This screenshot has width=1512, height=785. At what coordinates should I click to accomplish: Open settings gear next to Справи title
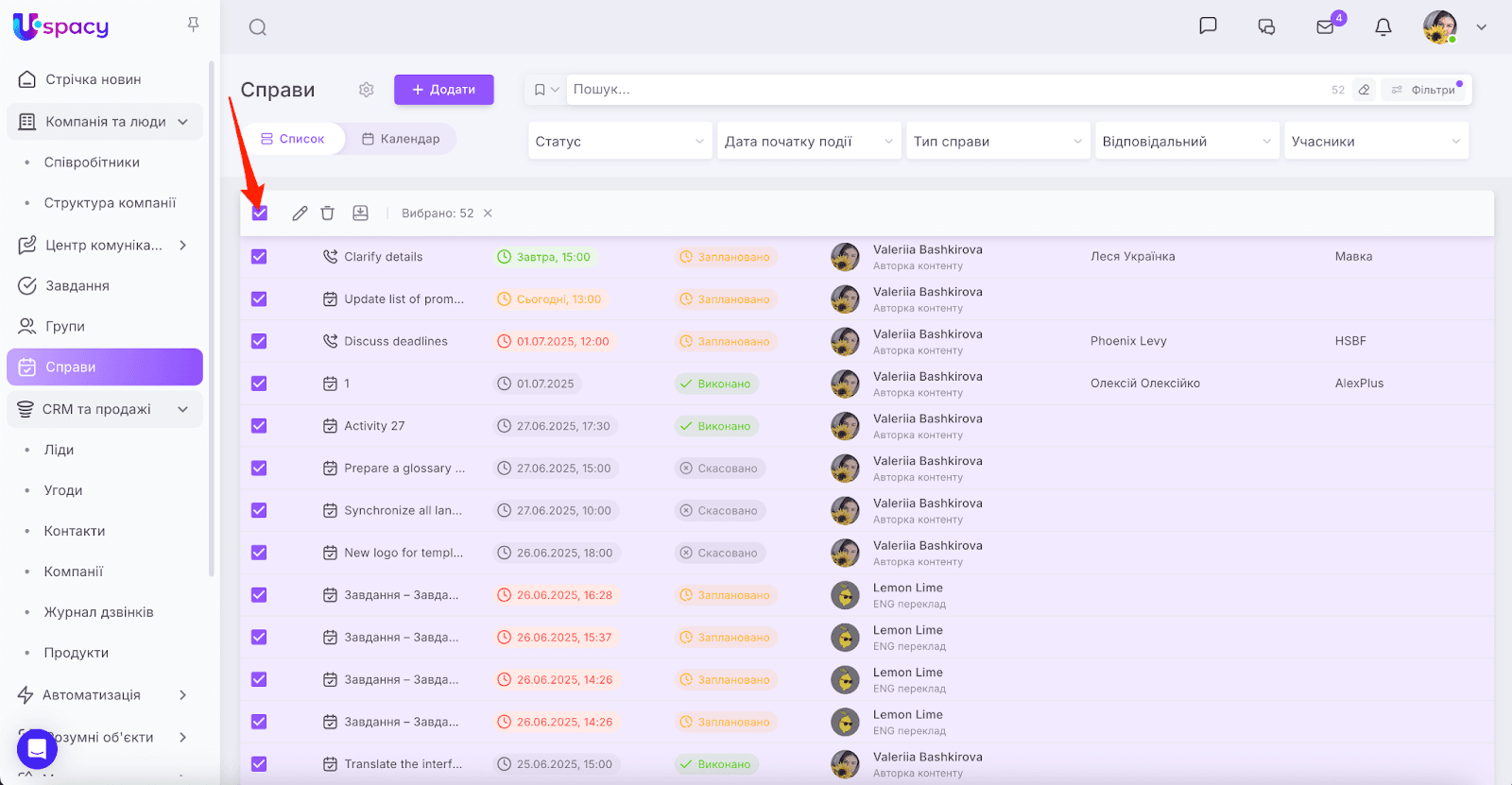tap(367, 90)
